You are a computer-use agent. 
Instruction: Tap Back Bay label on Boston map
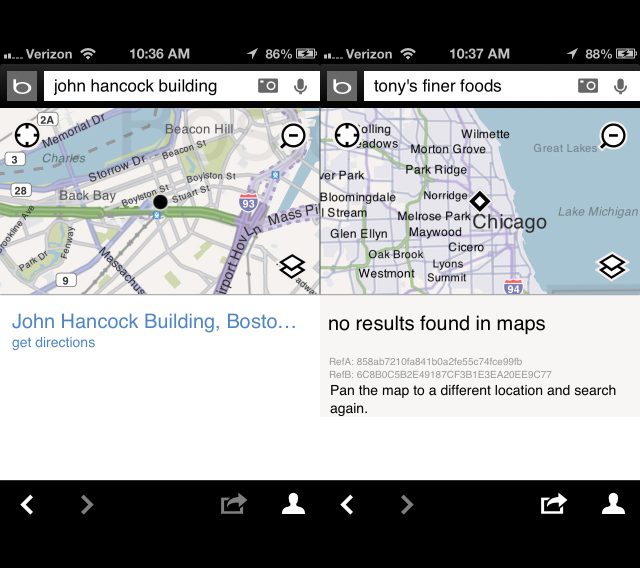[88, 195]
